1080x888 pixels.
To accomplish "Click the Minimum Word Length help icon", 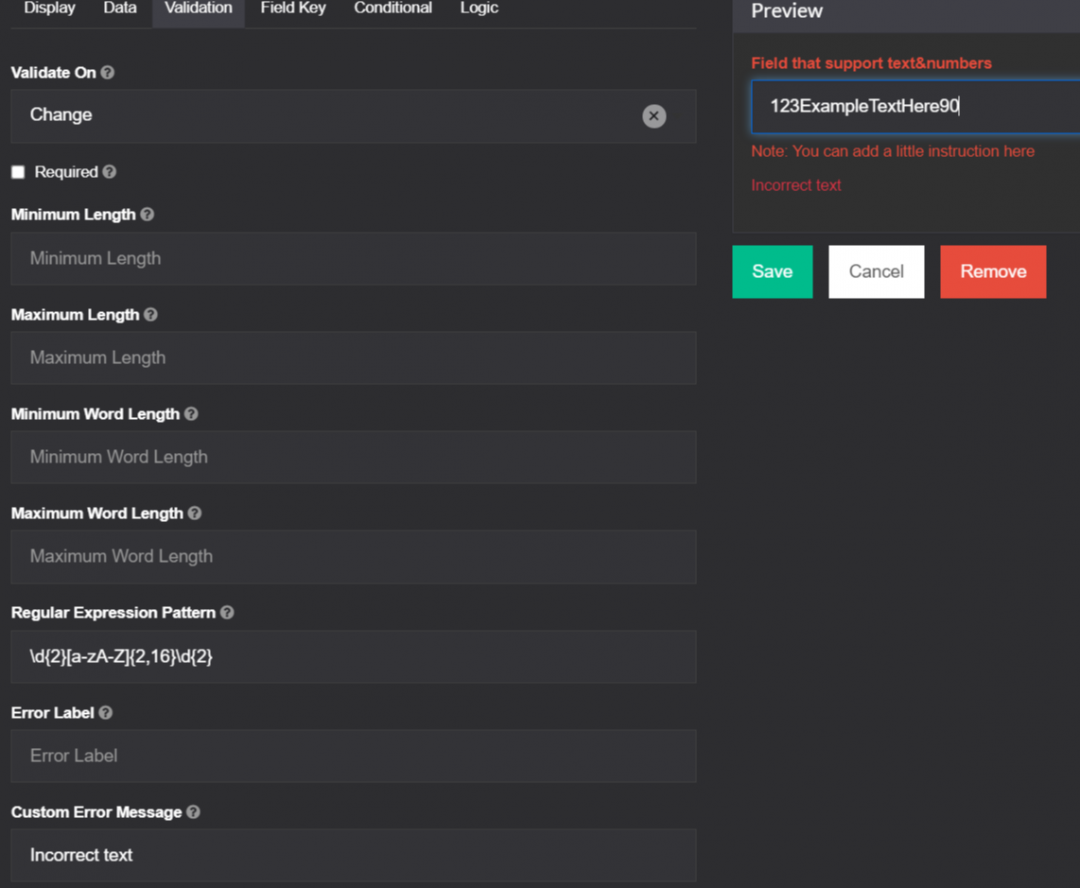I will pos(191,413).
